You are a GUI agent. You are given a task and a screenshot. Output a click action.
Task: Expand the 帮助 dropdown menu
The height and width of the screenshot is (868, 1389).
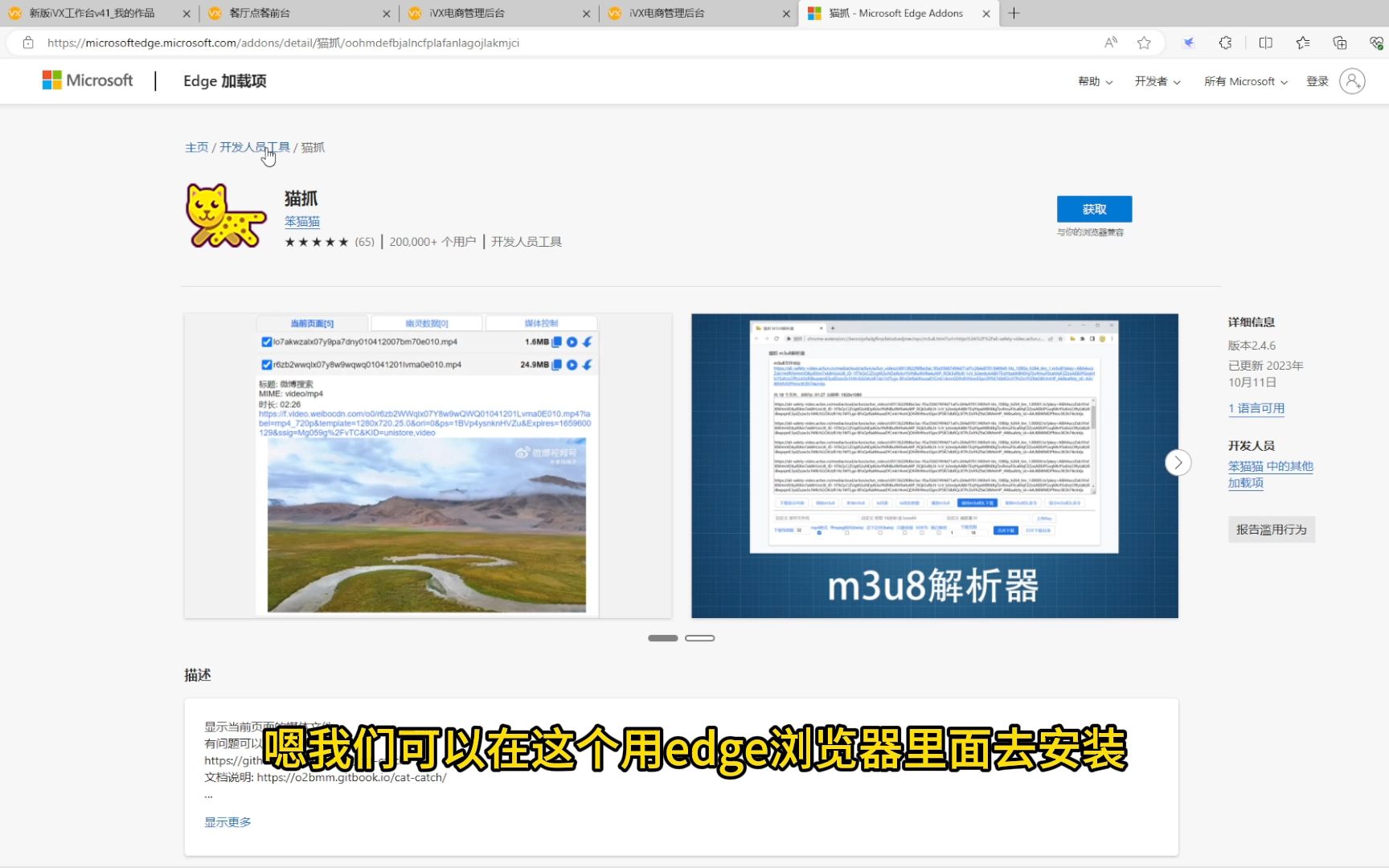pyautogui.click(x=1095, y=81)
